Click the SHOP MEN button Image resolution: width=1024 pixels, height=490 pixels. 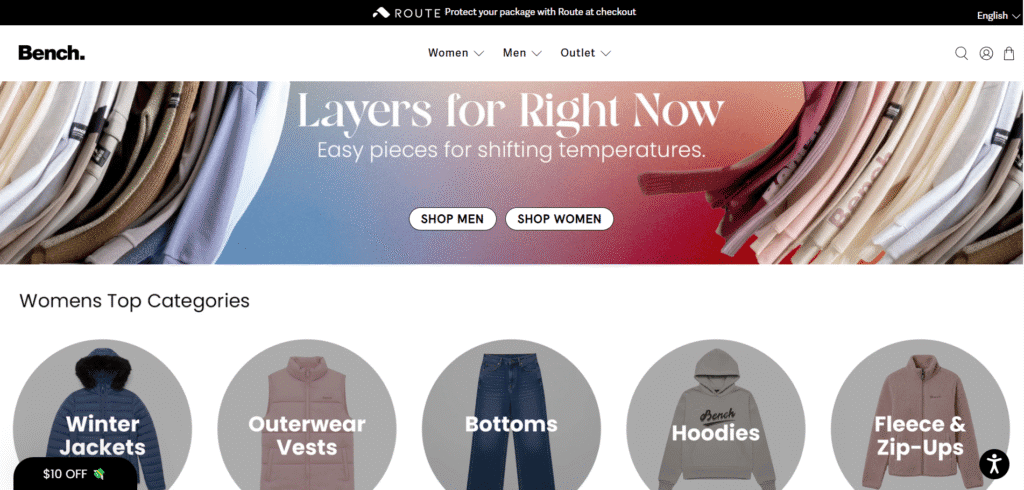pyautogui.click(x=453, y=219)
